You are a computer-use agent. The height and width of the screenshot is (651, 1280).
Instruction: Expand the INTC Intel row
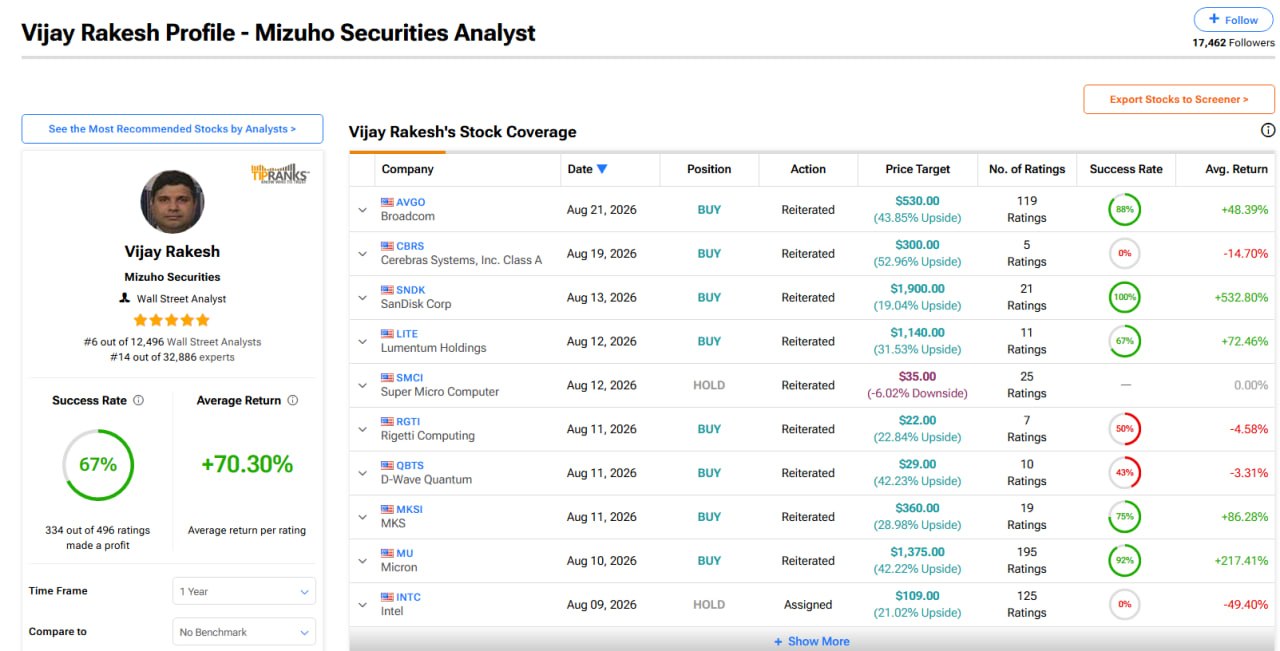pos(363,605)
